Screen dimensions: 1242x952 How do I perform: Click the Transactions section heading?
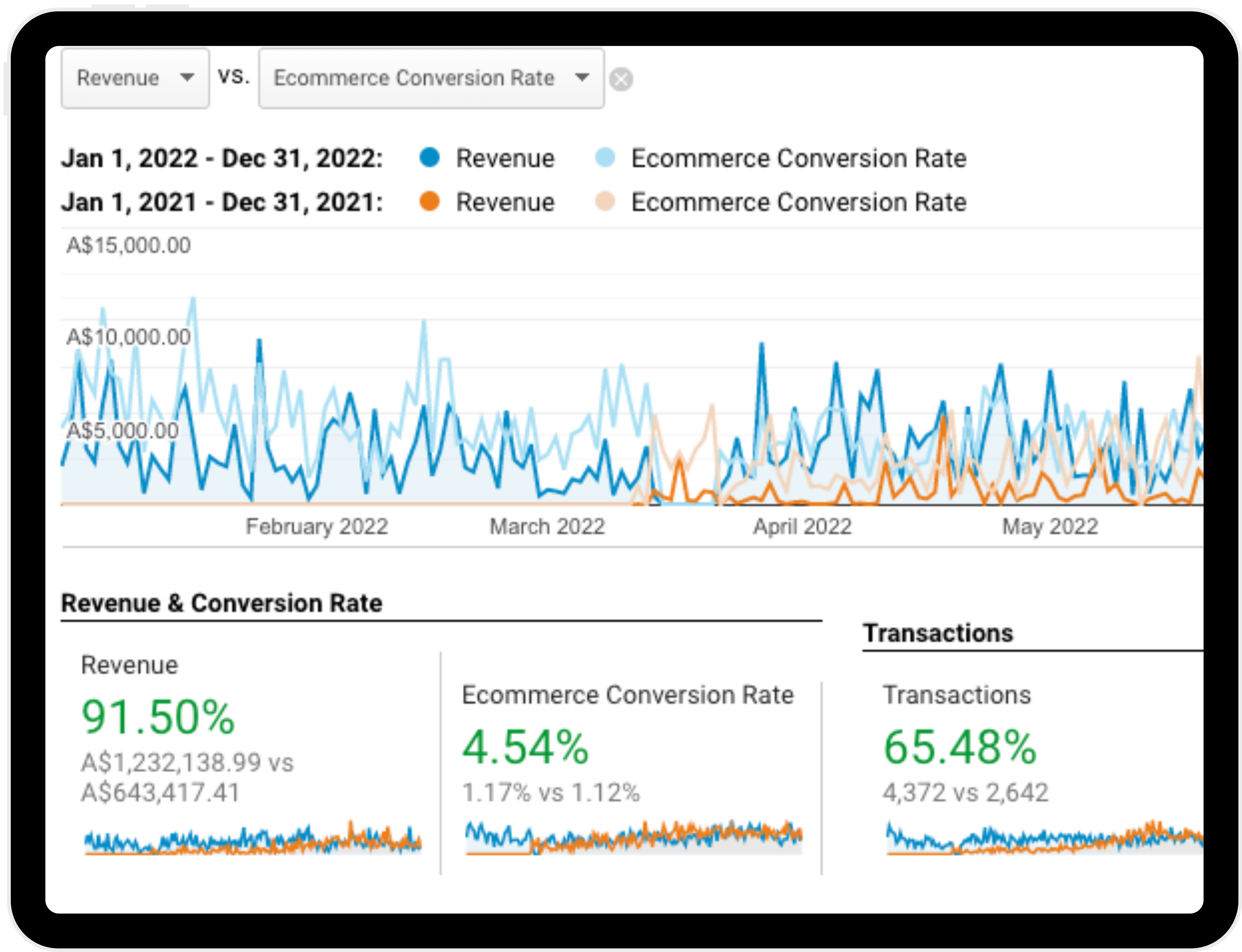click(x=938, y=633)
